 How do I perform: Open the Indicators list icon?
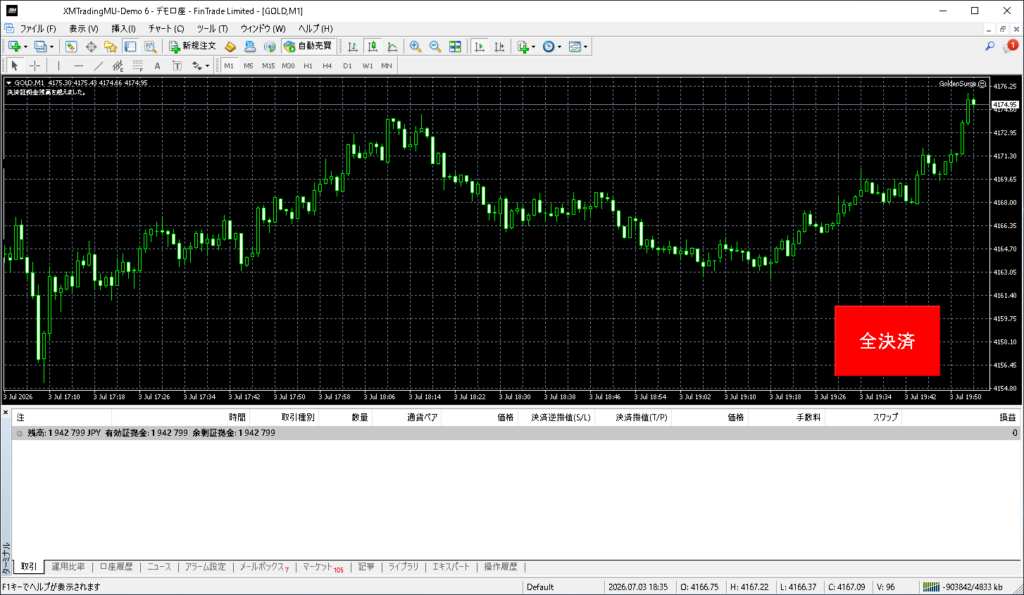coord(522,46)
